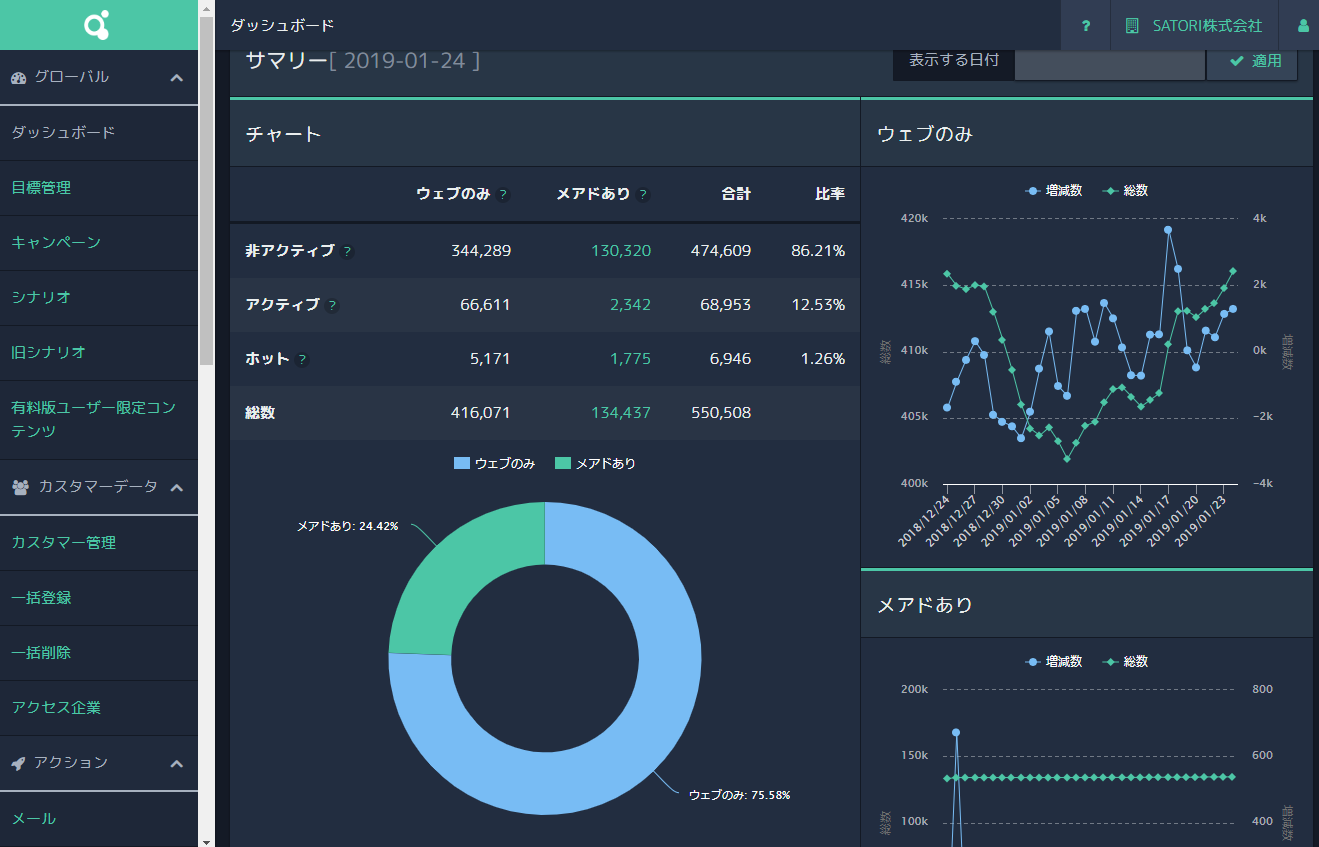Click the メアドあり: 24.42% chart label

tap(347, 526)
